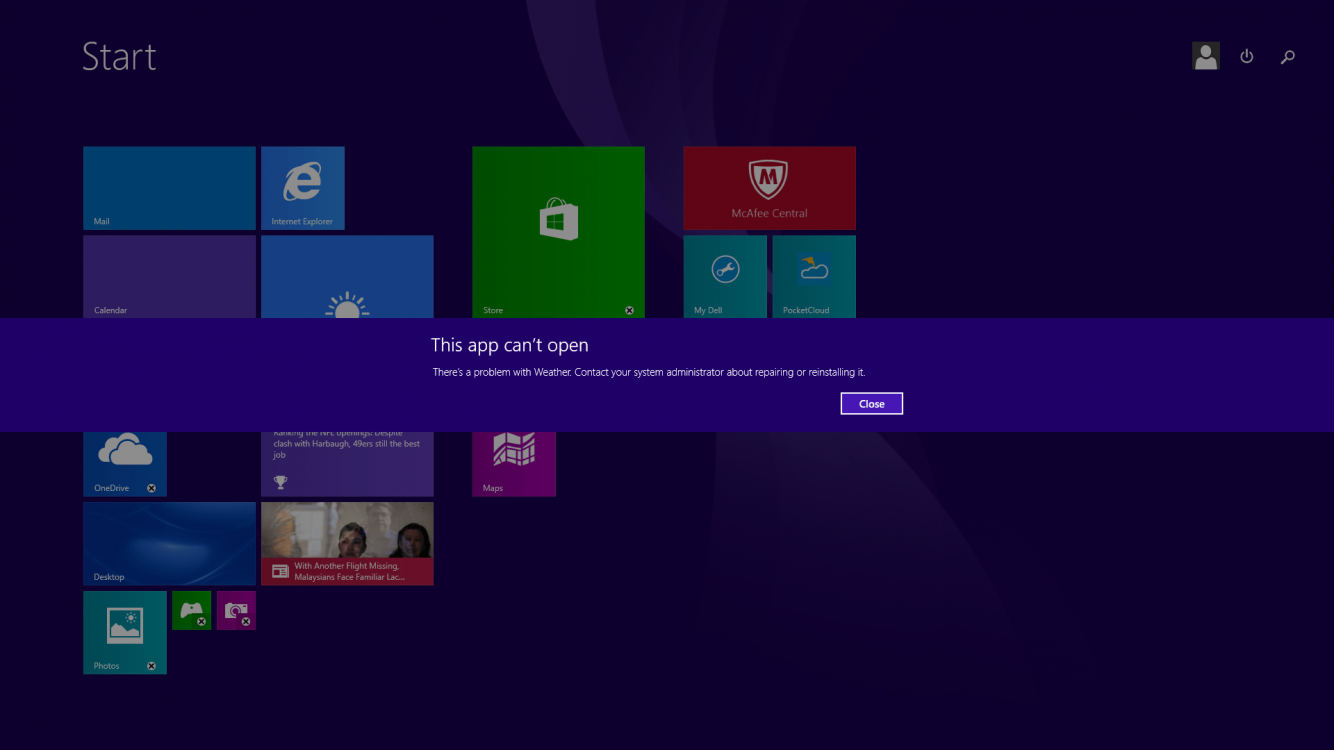1334x750 pixels.
Task: Open the power options button
Action: coord(1247,57)
